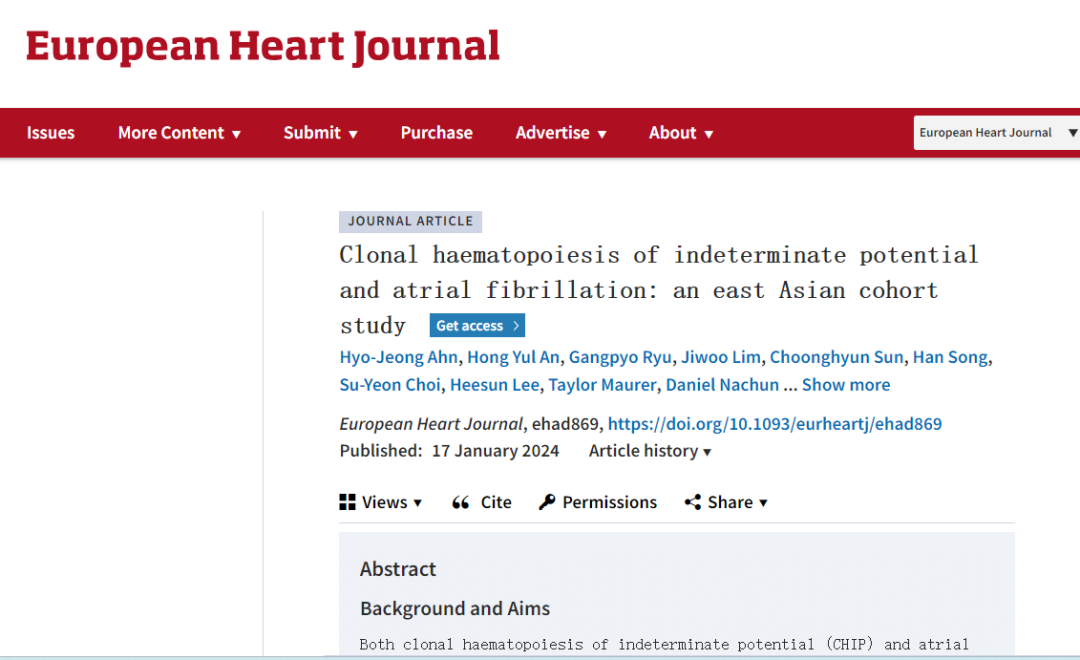Open the About dropdown menu

click(681, 132)
